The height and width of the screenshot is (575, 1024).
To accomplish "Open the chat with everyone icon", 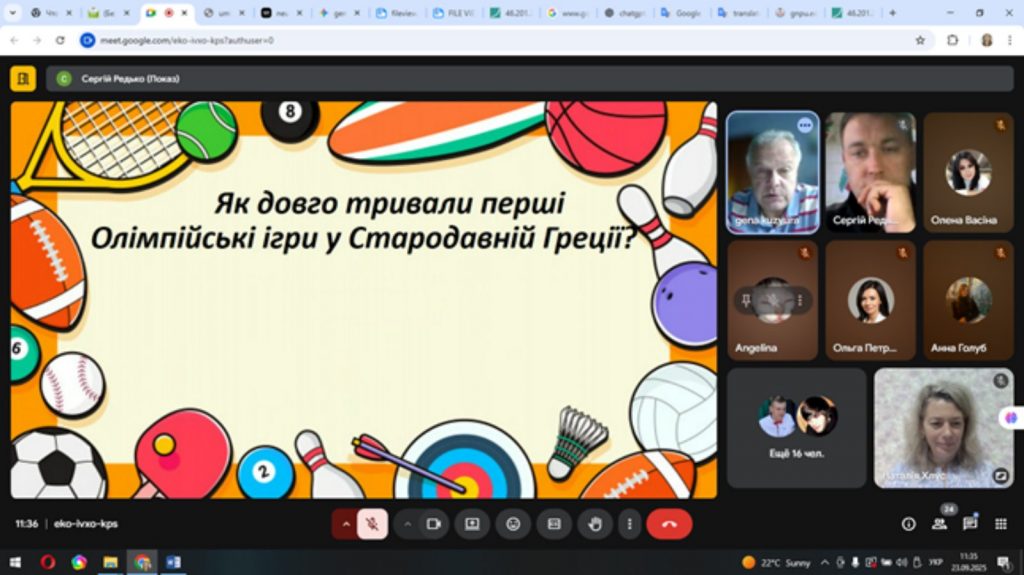I will coord(970,524).
